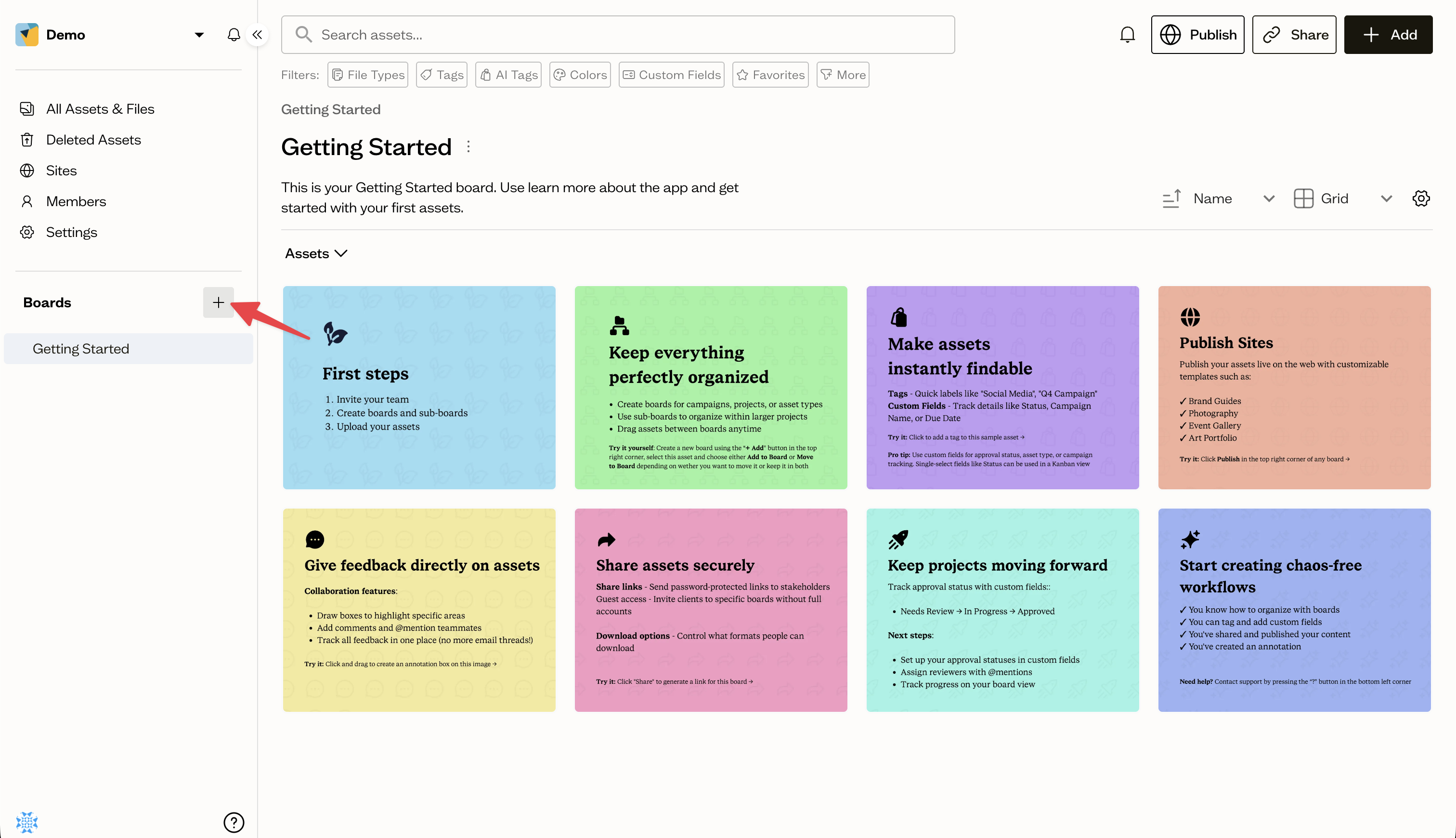
Task: Open the Make assets instantly findable card
Action: coord(1002,387)
